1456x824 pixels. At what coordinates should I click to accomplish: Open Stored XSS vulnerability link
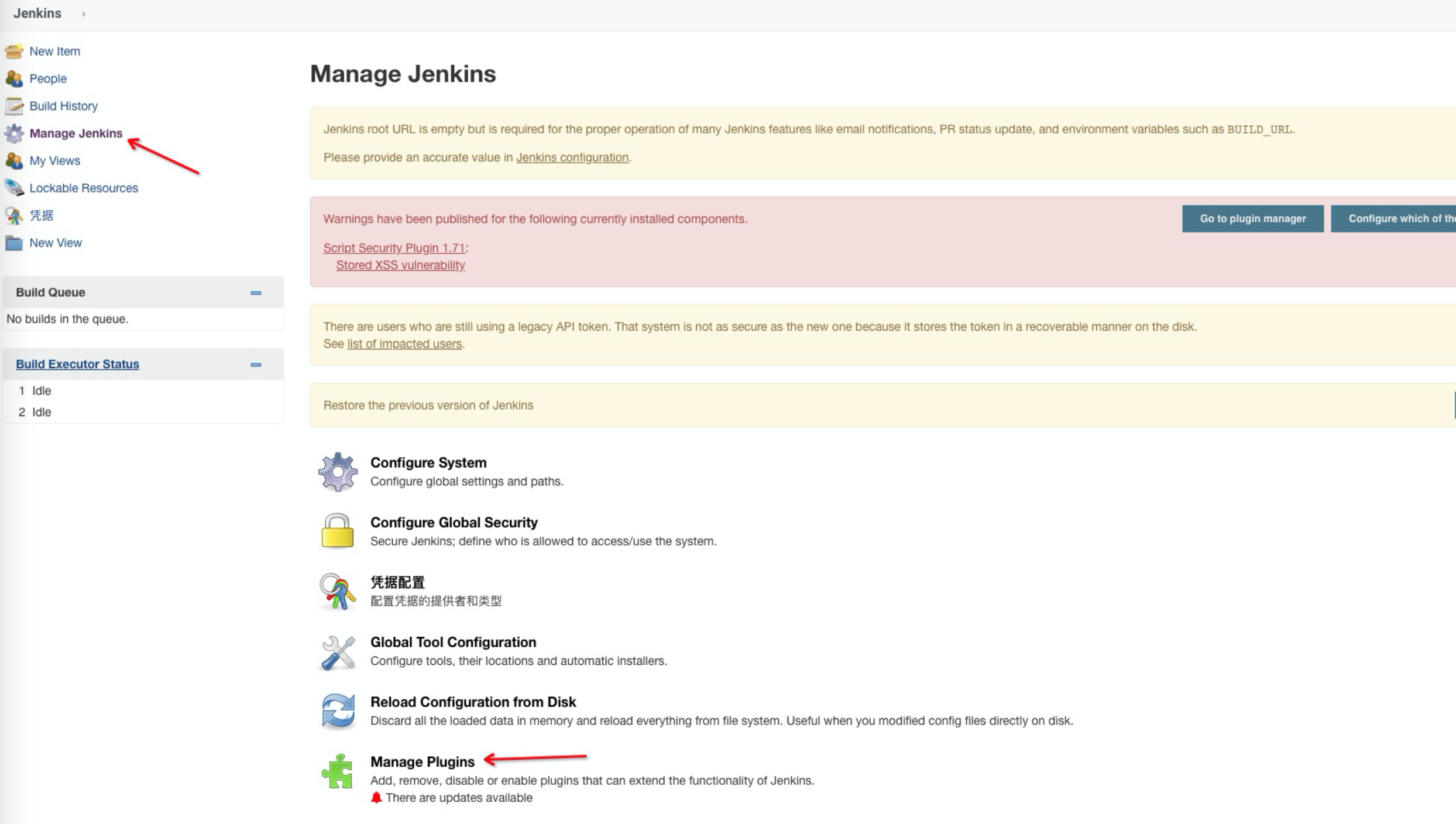tap(400, 265)
